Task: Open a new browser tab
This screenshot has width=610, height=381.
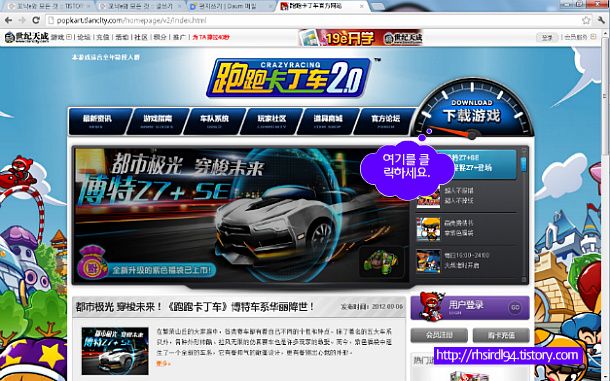Action: (377, 6)
